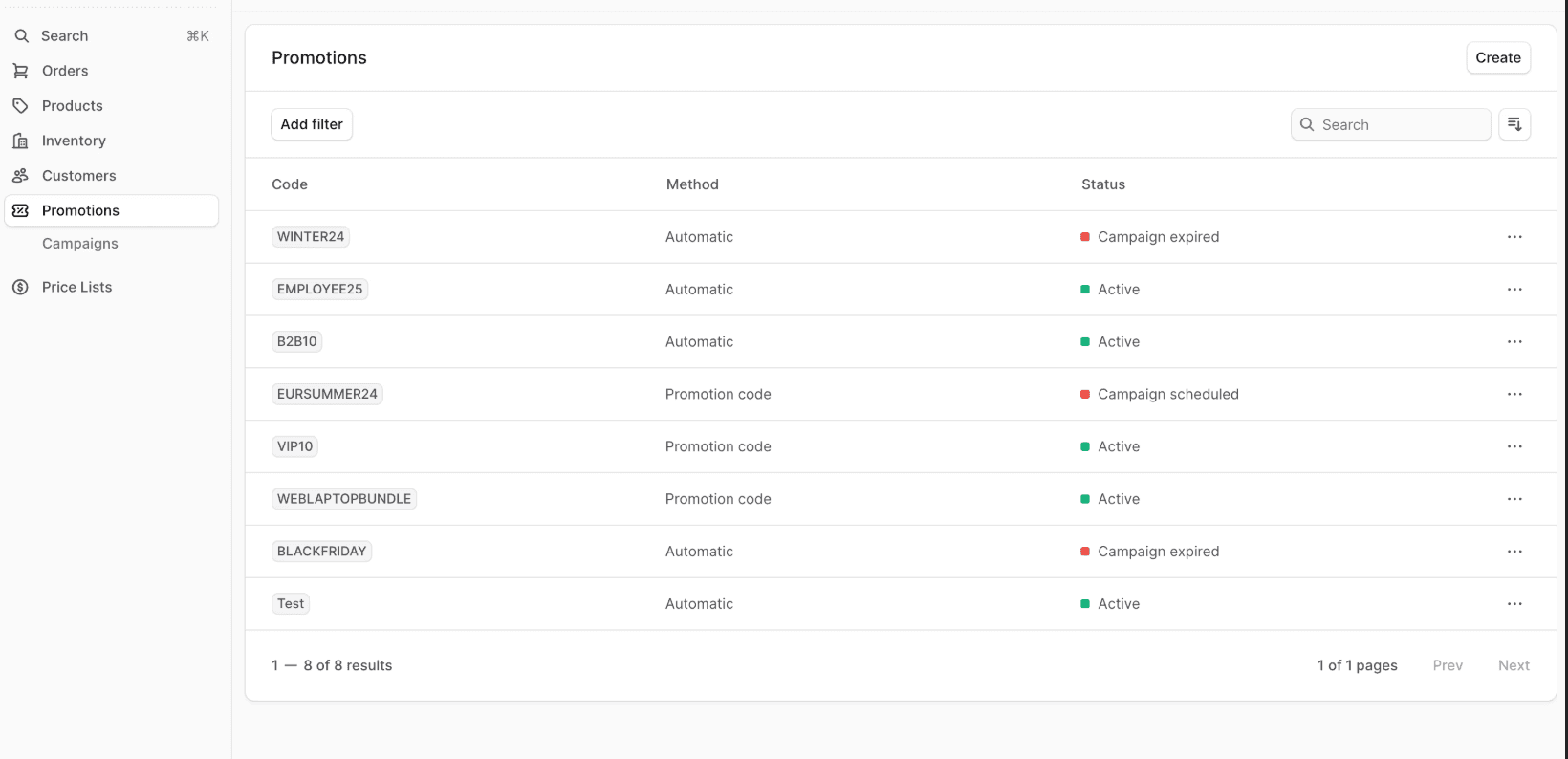
Task: Expand the three-dot menu for BLACKFRIDAY
Action: pyautogui.click(x=1514, y=552)
